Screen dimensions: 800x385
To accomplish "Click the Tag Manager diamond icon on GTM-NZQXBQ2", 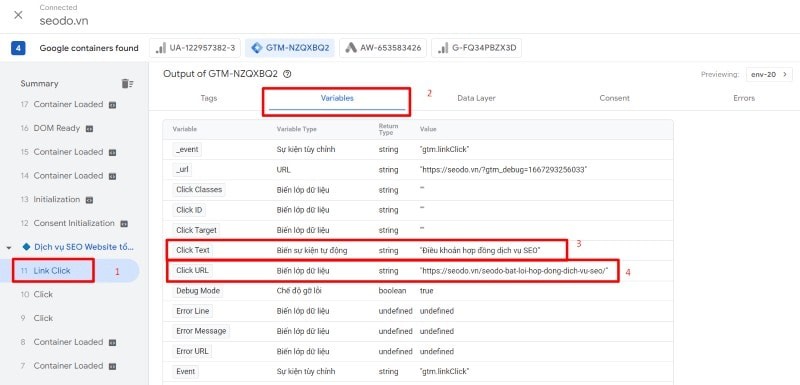I will 256,48.
